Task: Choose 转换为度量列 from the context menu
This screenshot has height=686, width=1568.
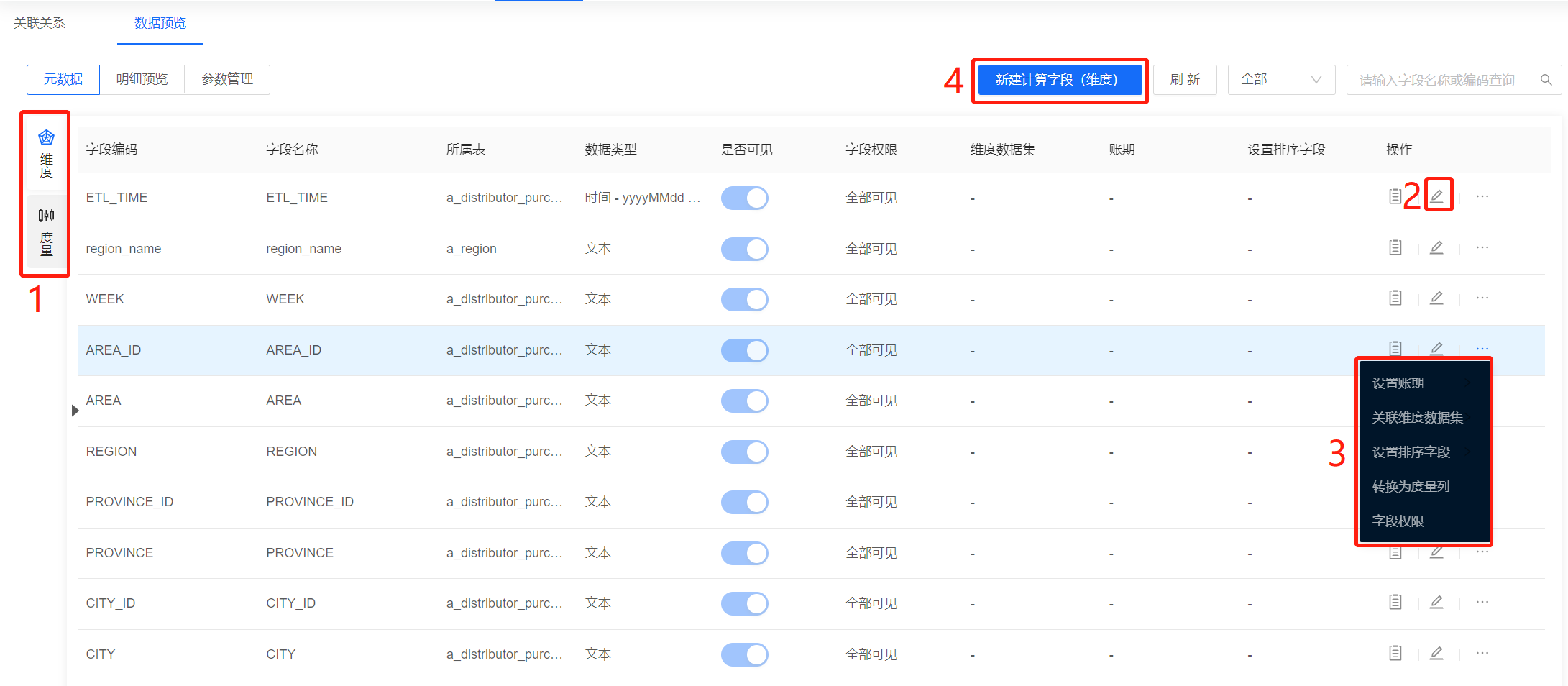Action: tap(1423, 487)
